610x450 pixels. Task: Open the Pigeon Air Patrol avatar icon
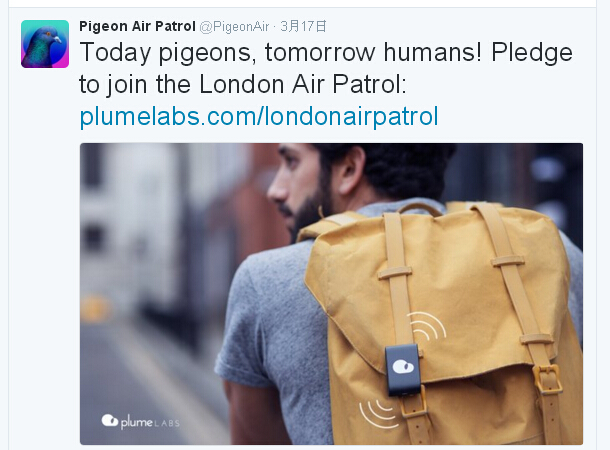[45, 44]
